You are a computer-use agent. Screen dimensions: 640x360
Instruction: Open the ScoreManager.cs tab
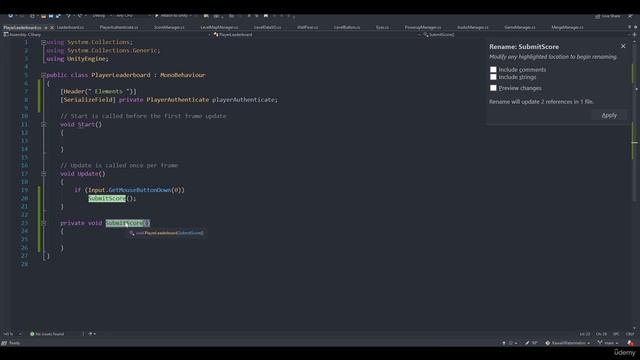pyautogui.click(x=169, y=27)
